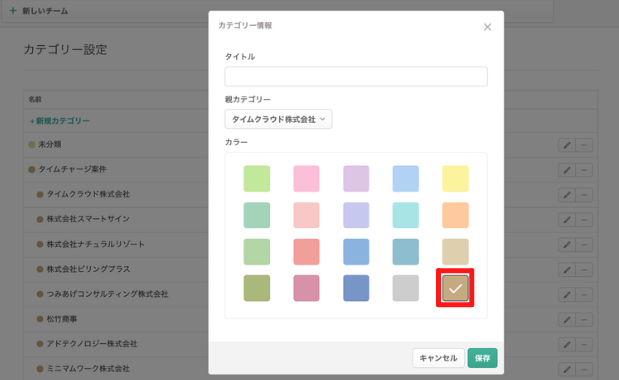Select the yellow color swatch

click(455, 179)
